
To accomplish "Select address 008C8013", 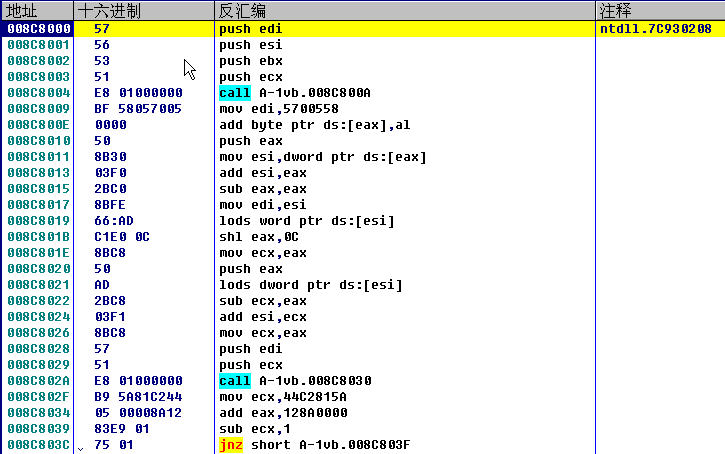I will 39,173.
